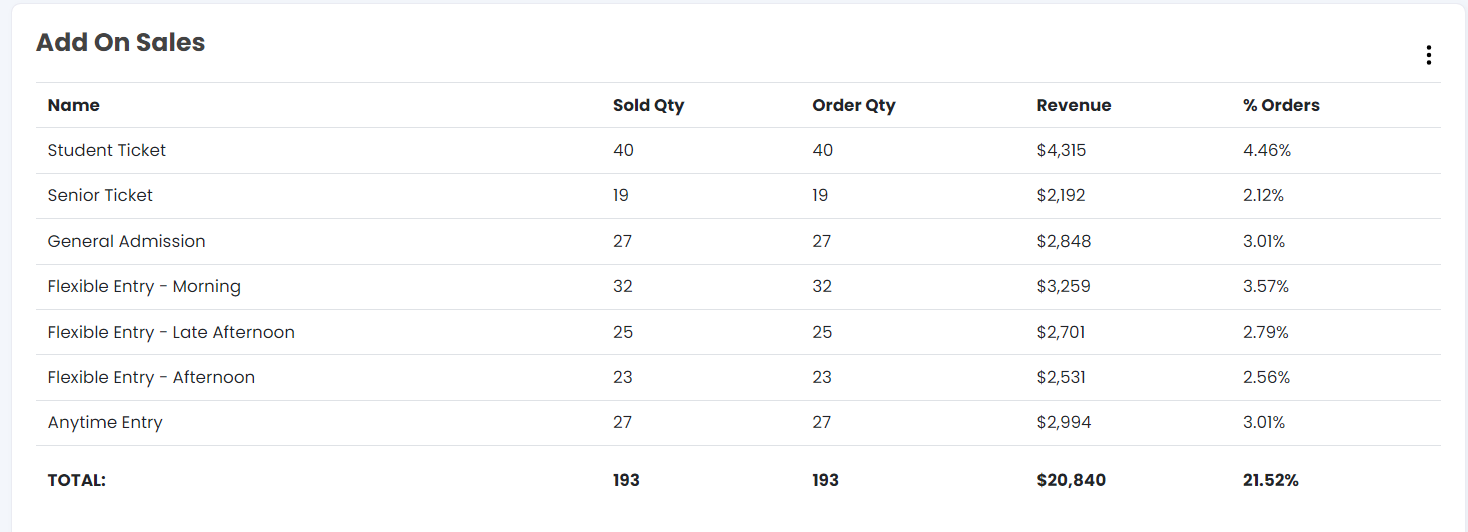The width and height of the screenshot is (1468, 532).
Task: Sort by Sold Qty column header
Action: pos(648,105)
